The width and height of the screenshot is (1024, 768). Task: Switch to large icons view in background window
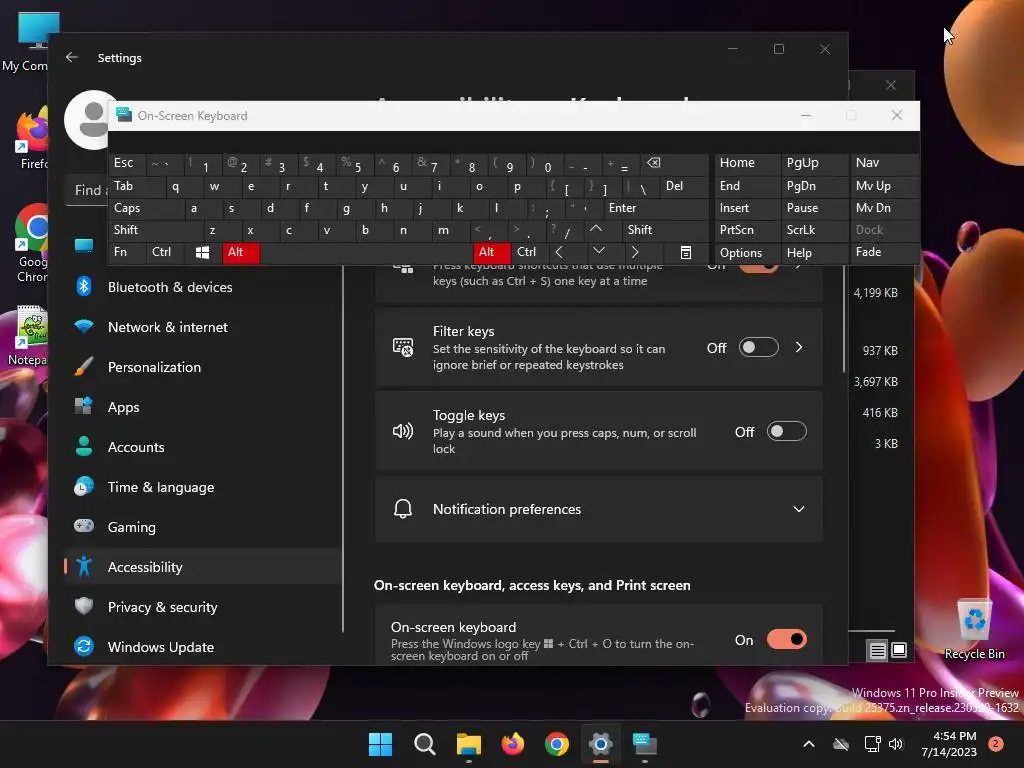pos(899,650)
